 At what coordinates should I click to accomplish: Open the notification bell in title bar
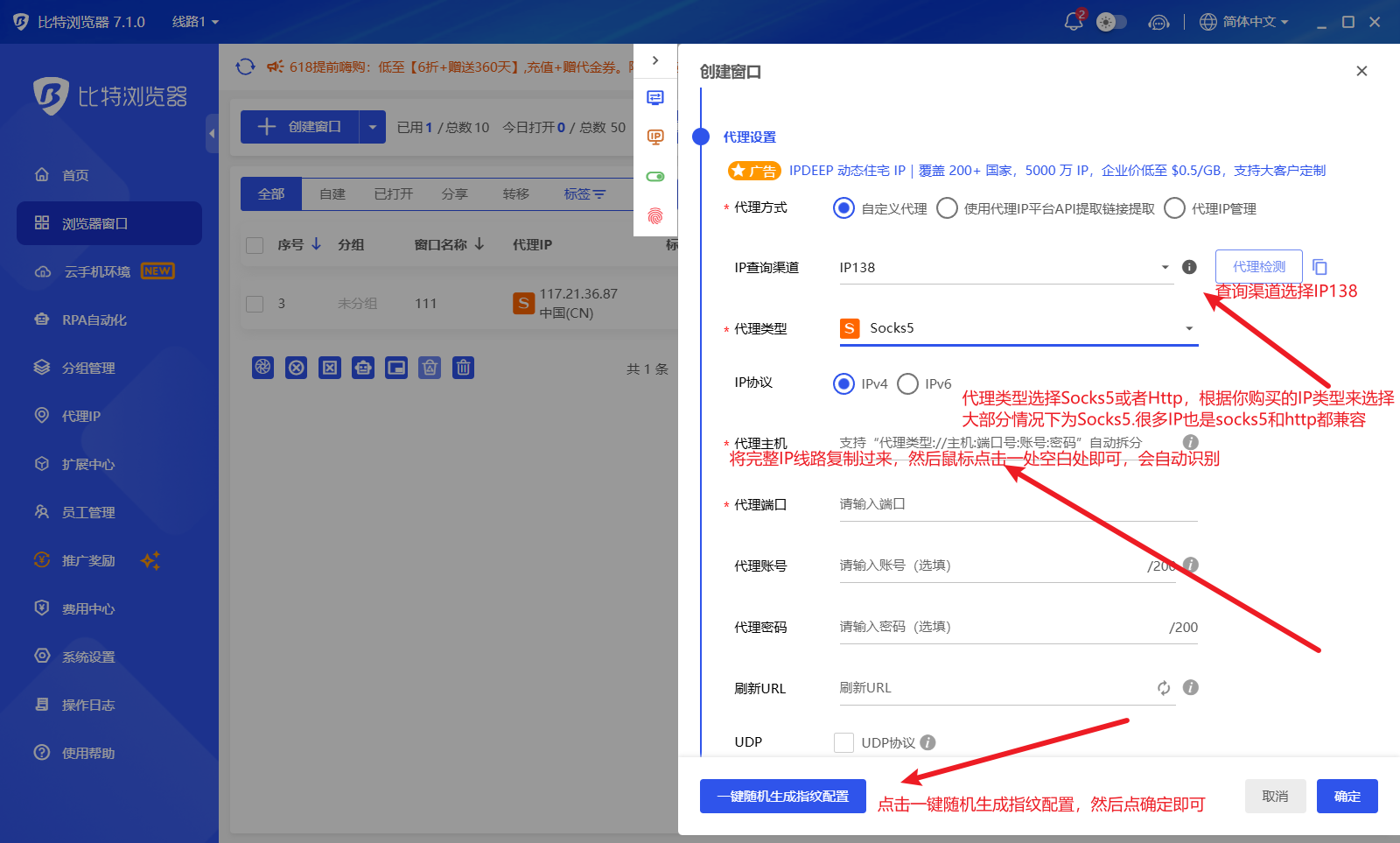[1074, 21]
